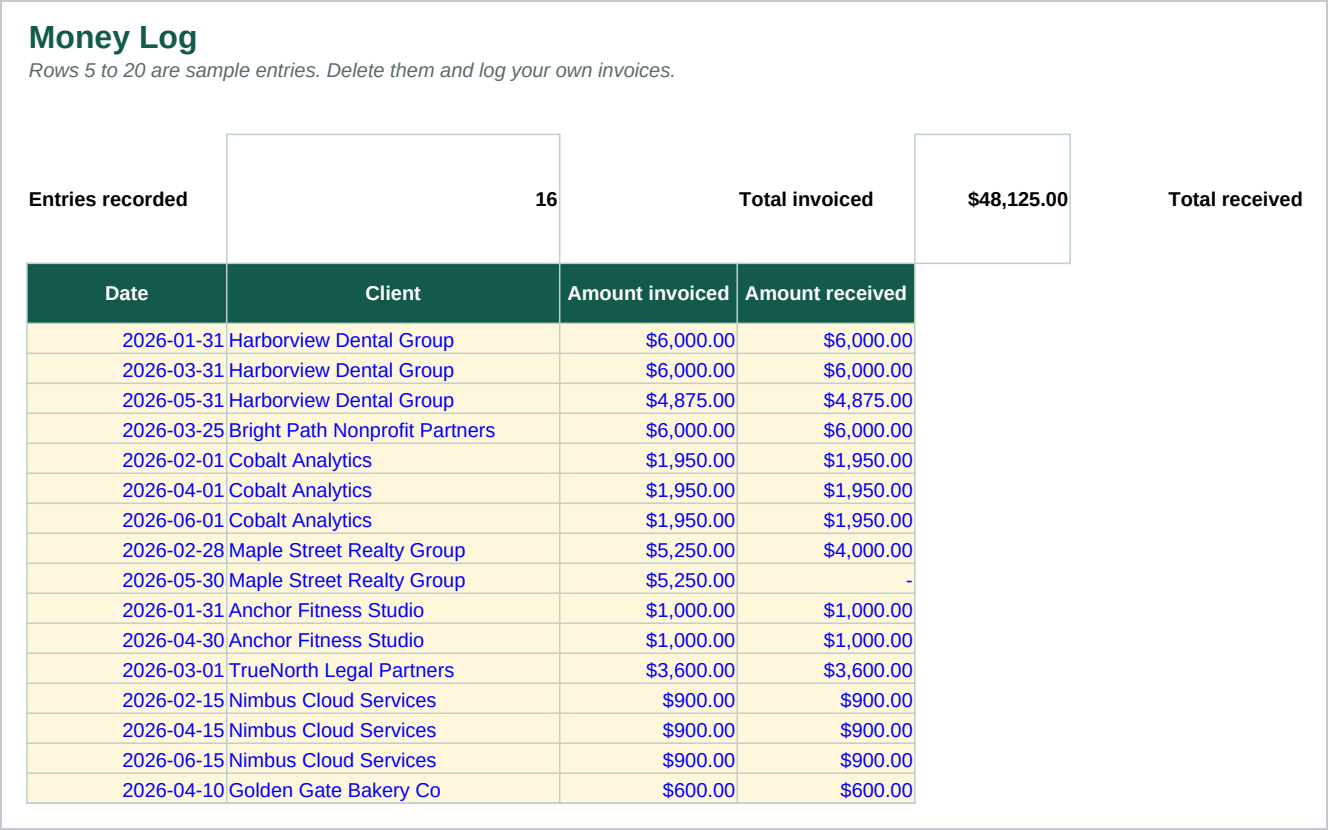This screenshot has width=1328, height=830.
Task: Click the received $3,600.00 cell
Action: (826, 670)
